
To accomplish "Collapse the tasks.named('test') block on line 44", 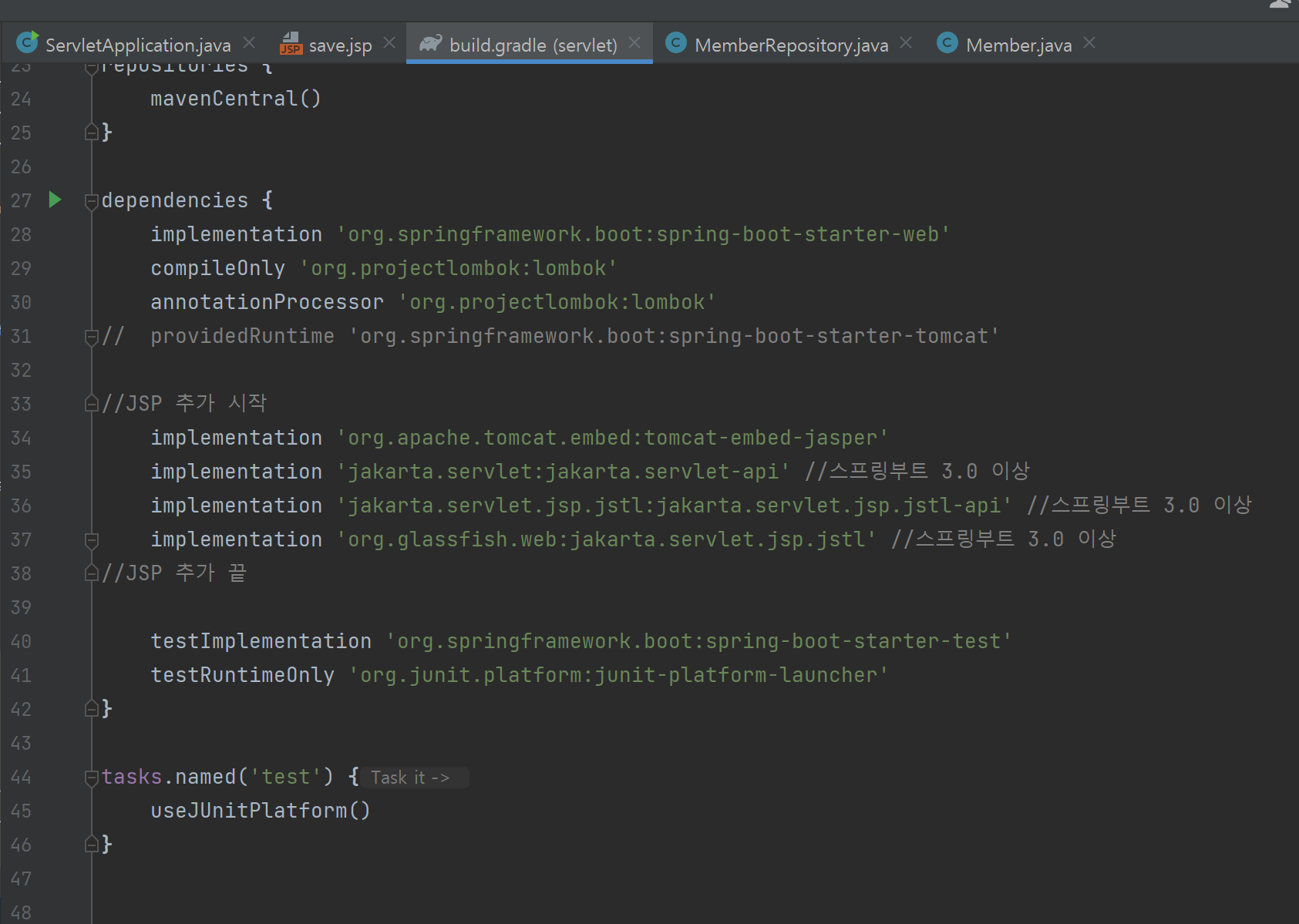I will (x=91, y=778).
